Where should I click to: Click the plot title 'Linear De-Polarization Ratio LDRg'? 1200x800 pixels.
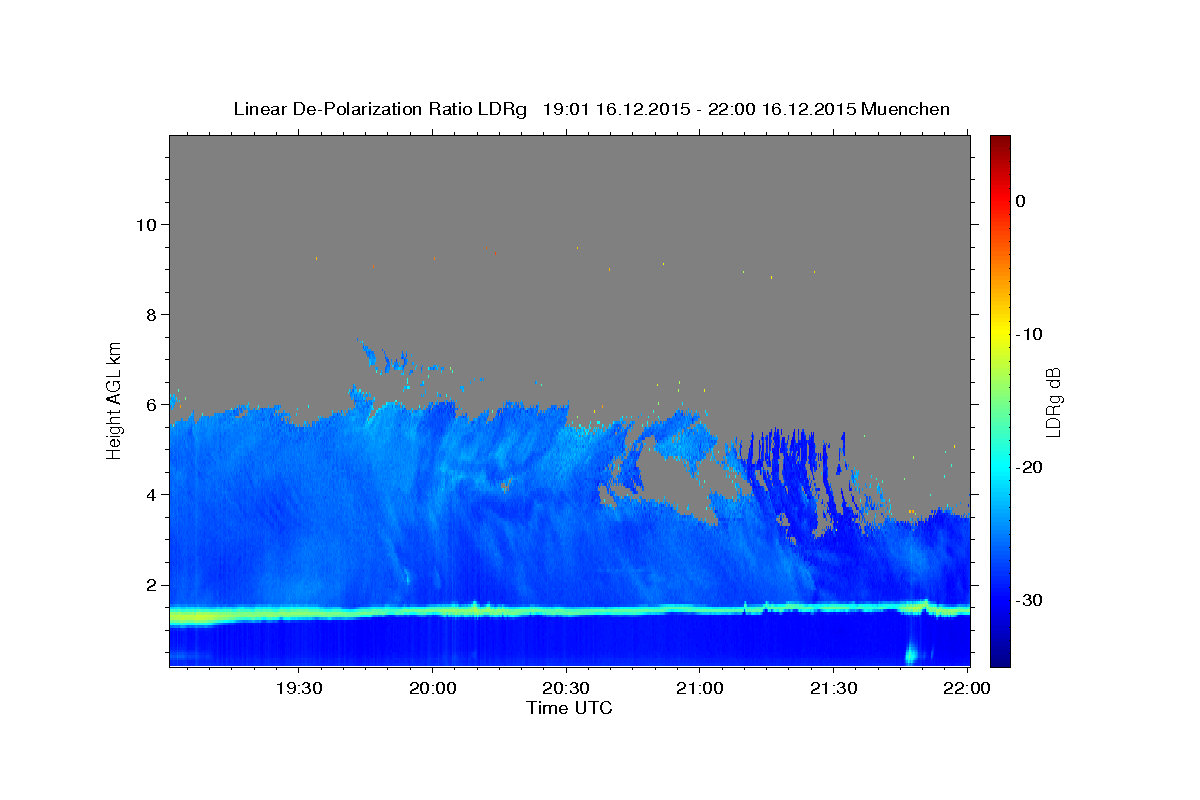coord(380,109)
